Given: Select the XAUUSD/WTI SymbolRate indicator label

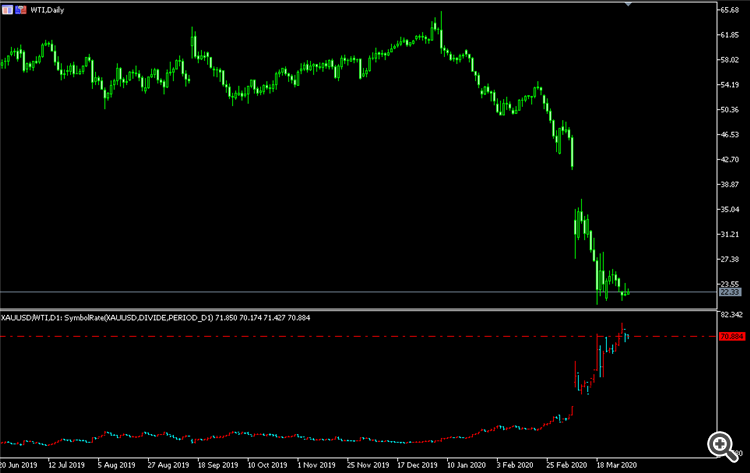Looking at the screenshot, I should (x=155, y=318).
